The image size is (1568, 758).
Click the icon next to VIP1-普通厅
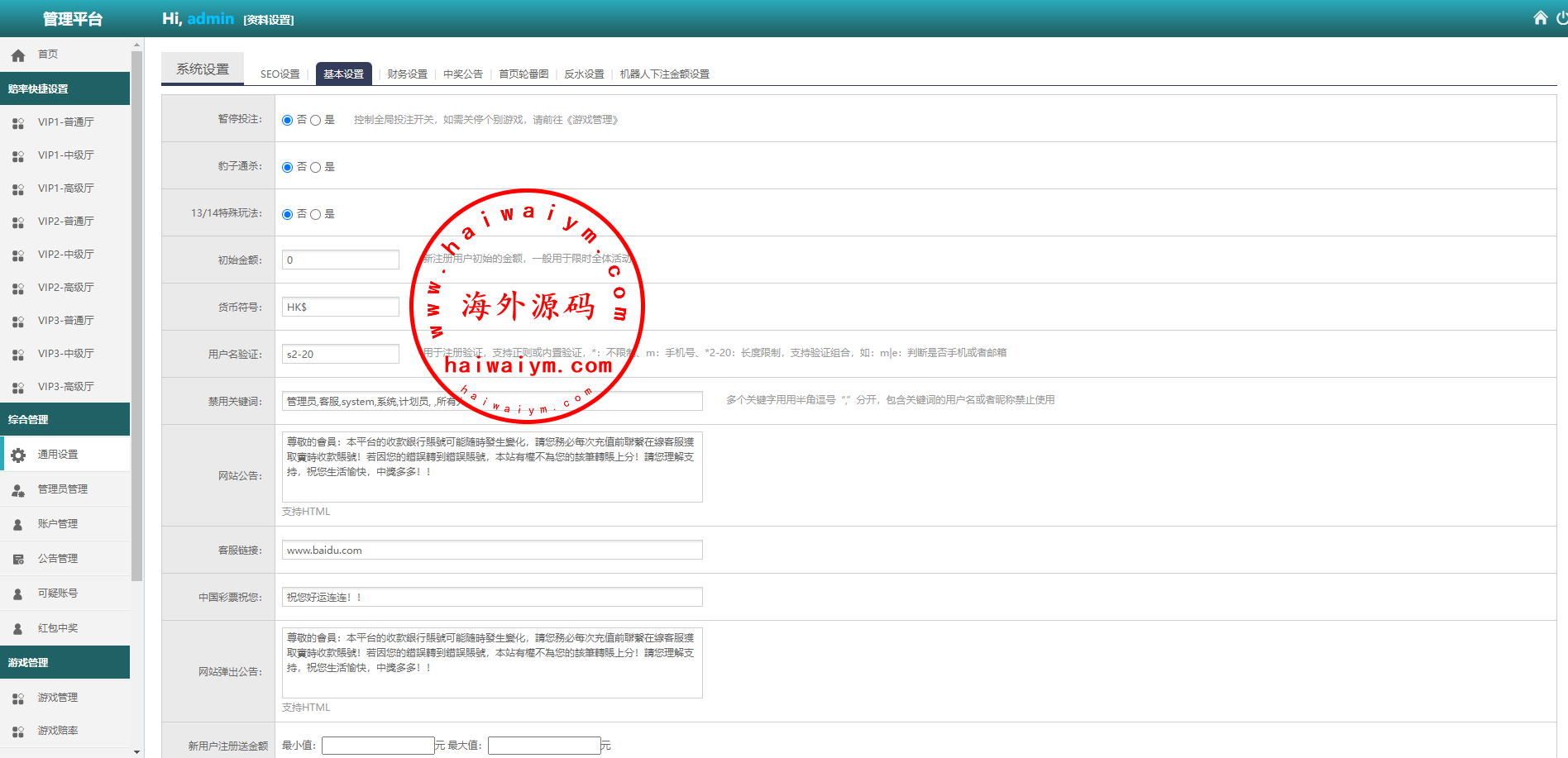click(x=18, y=123)
